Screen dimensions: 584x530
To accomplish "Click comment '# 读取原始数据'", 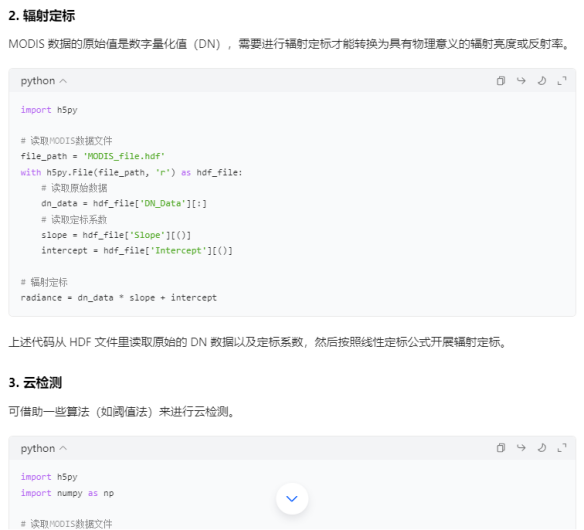I will [74, 188].
